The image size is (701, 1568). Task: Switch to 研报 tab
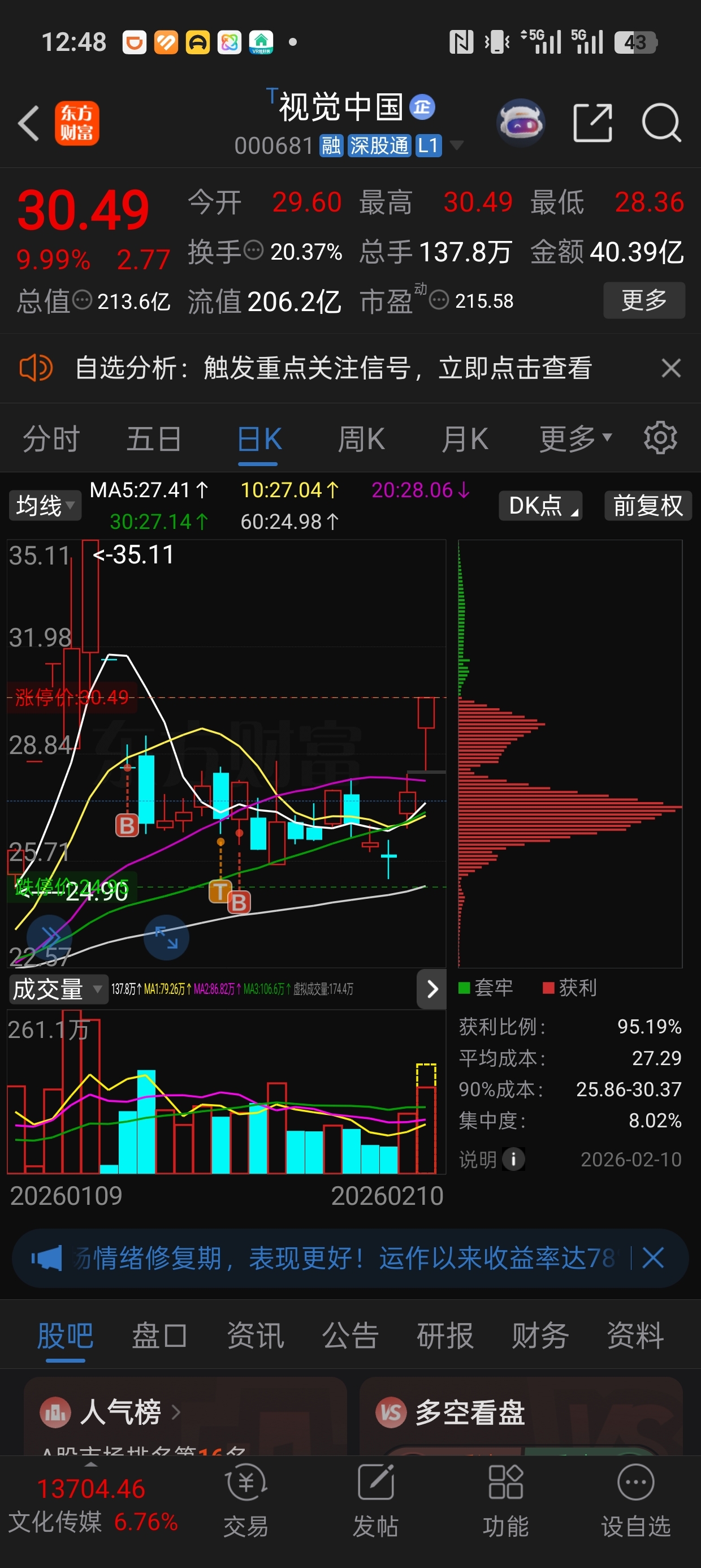pyautogui.click(x=445, y=1336)
